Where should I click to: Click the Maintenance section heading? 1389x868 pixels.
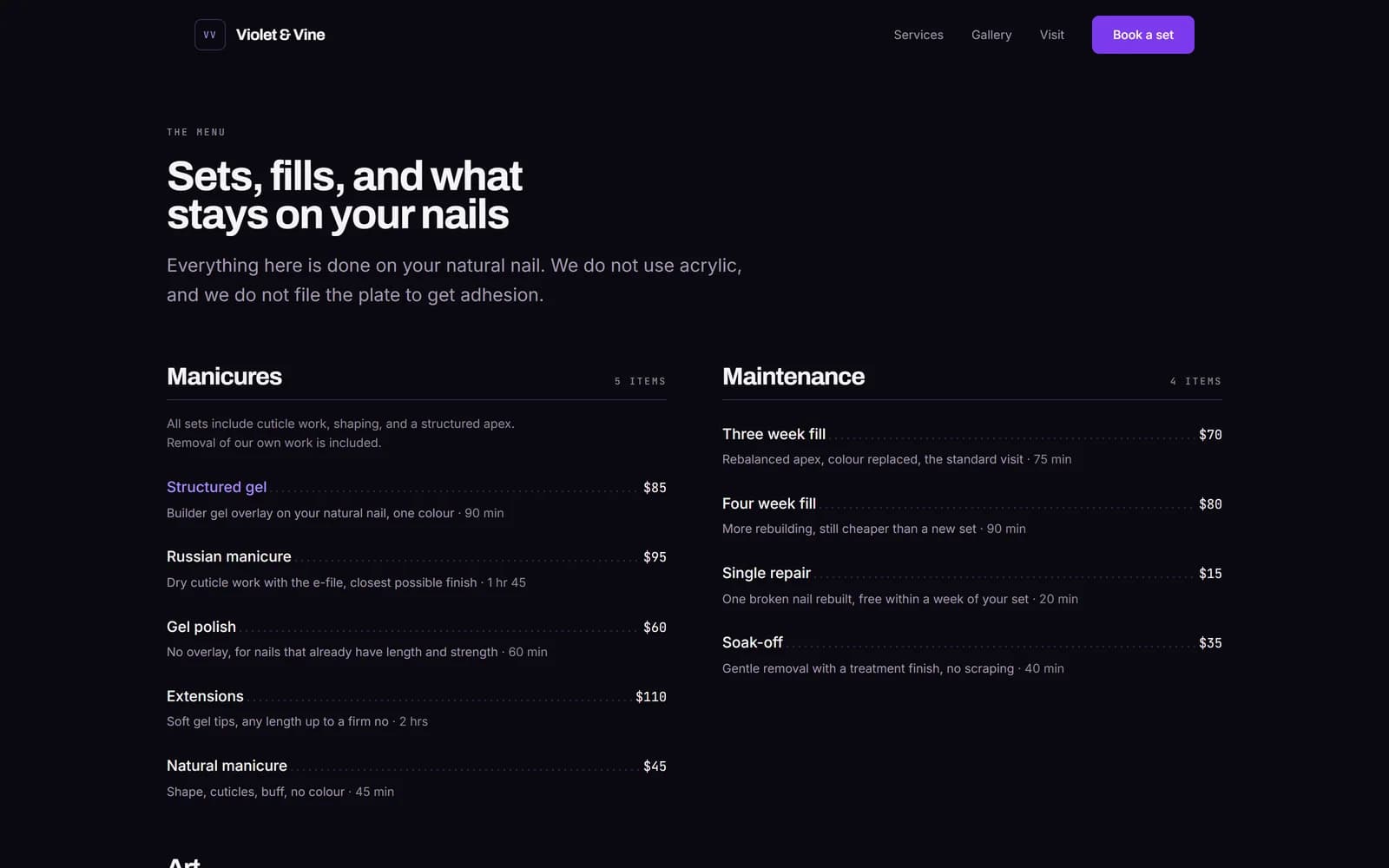point(793,376)
